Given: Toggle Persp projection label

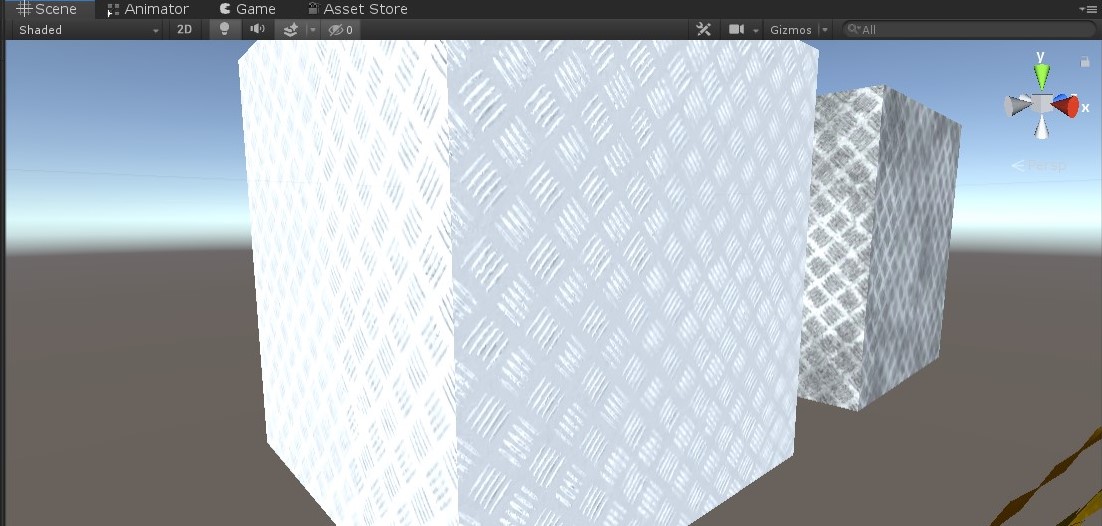Looking at the screenshot, I should click(x=1039, y=166).
